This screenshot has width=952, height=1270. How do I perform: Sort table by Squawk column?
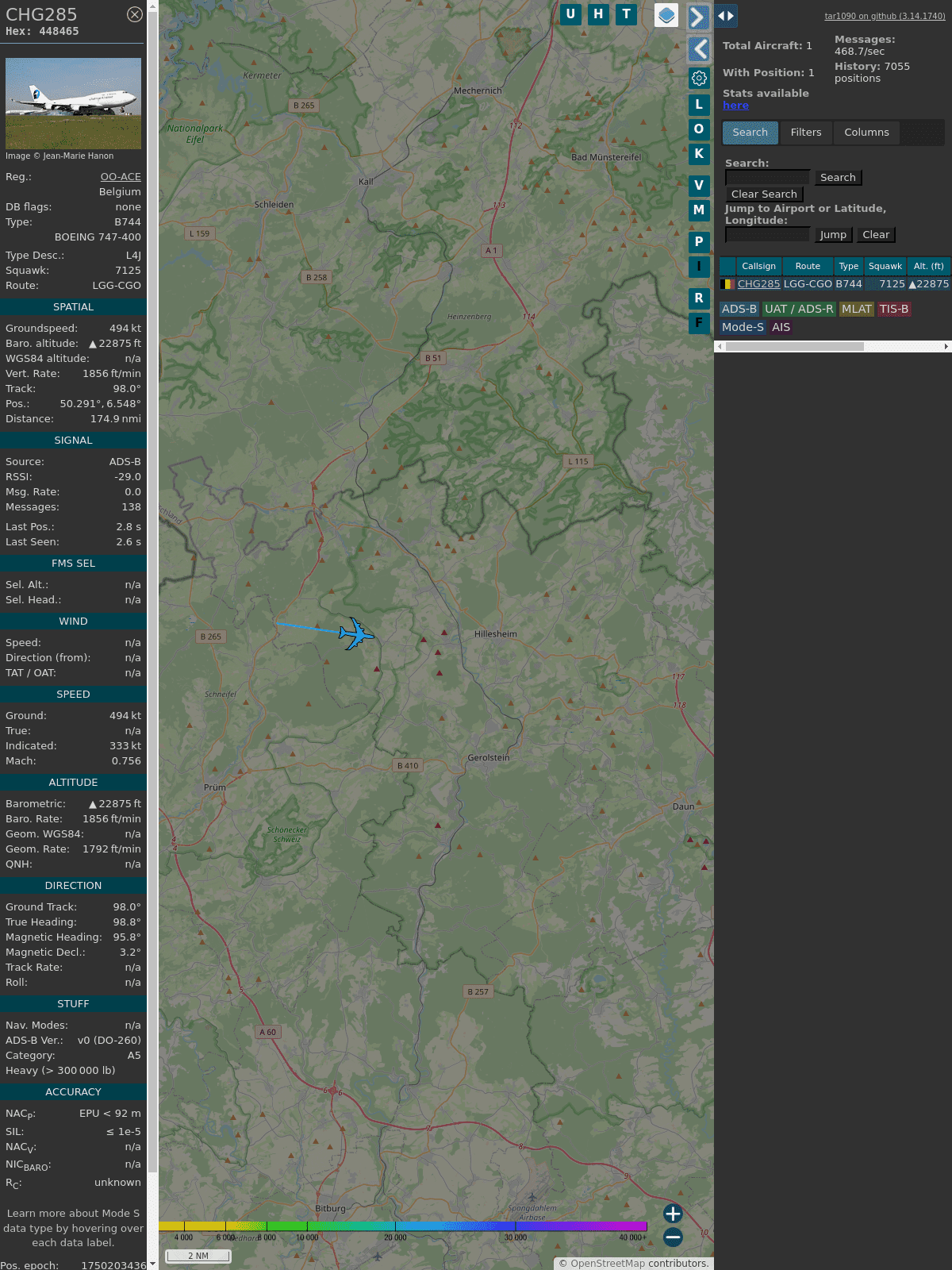coord(885,266)
